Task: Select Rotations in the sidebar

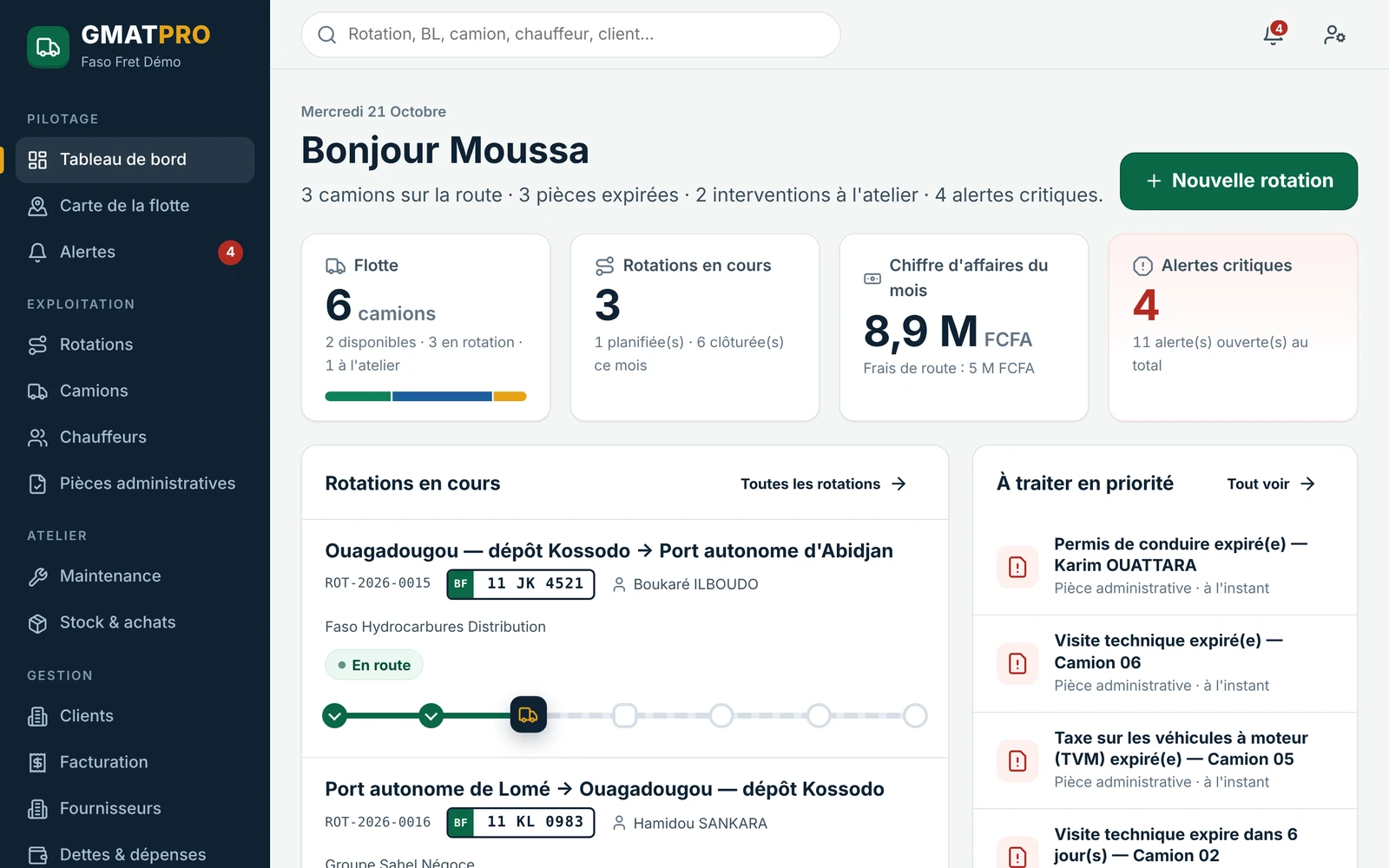Action: point(135,345)
